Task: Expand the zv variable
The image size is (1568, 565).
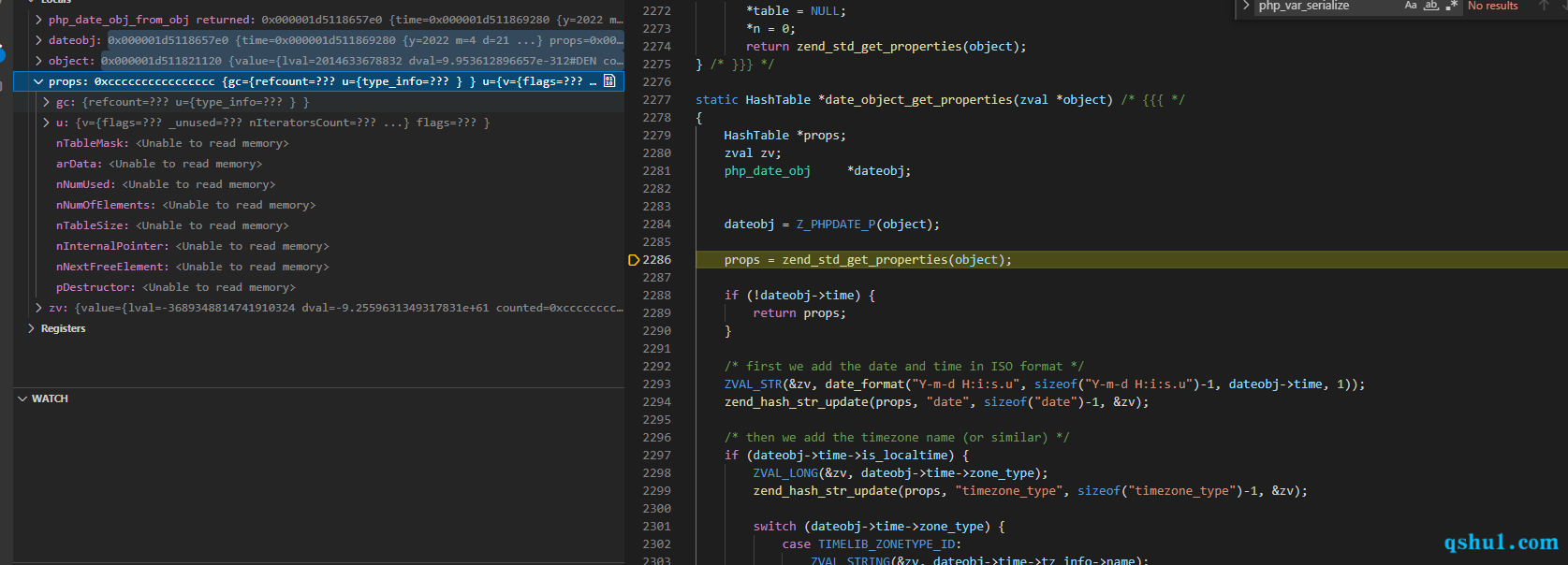Action: tap(38, 308)
